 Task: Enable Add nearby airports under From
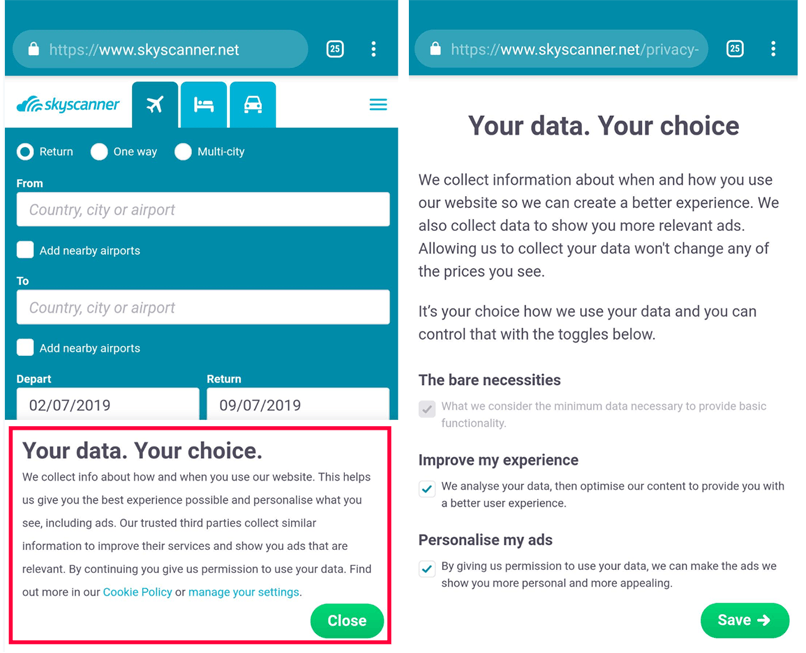pyautogui.click(x=26, y=250)
